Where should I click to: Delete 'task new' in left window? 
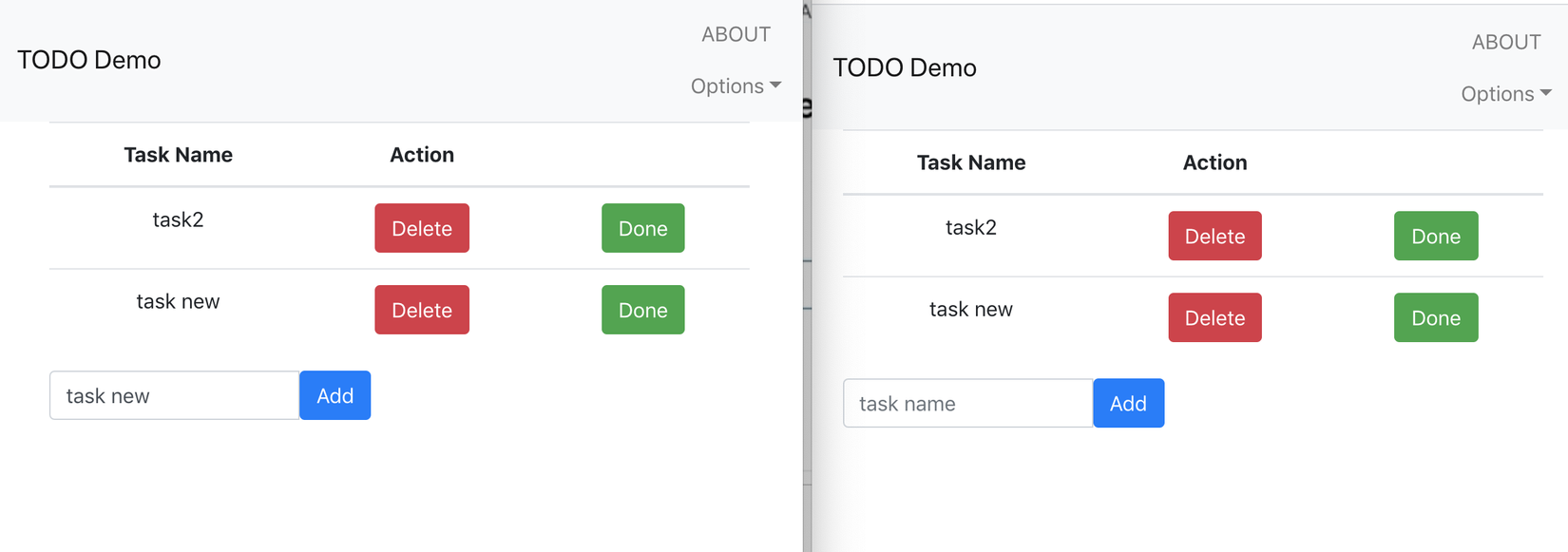422,310
